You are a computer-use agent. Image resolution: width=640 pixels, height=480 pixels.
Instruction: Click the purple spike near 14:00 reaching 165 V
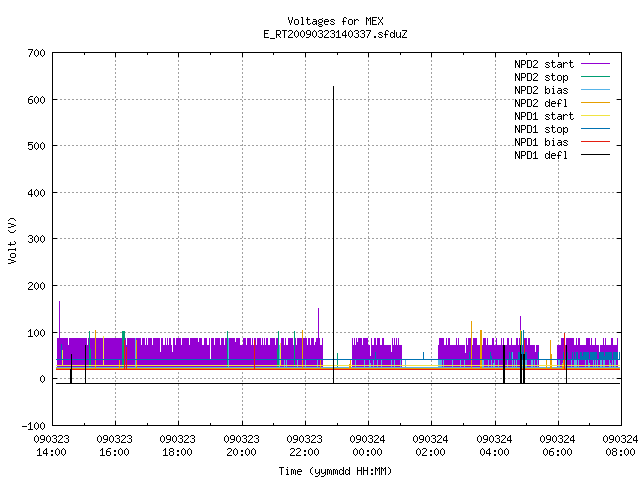coord(60,320)
